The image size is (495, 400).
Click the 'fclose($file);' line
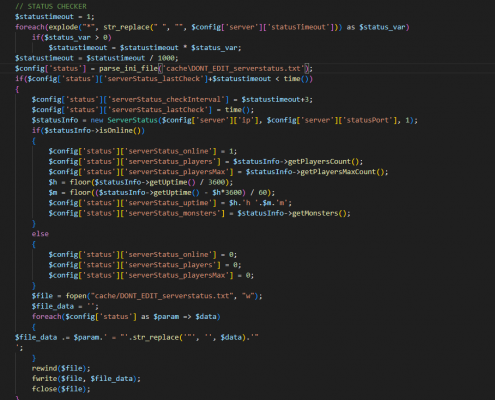pyautogui.click(x=61, y=389)
